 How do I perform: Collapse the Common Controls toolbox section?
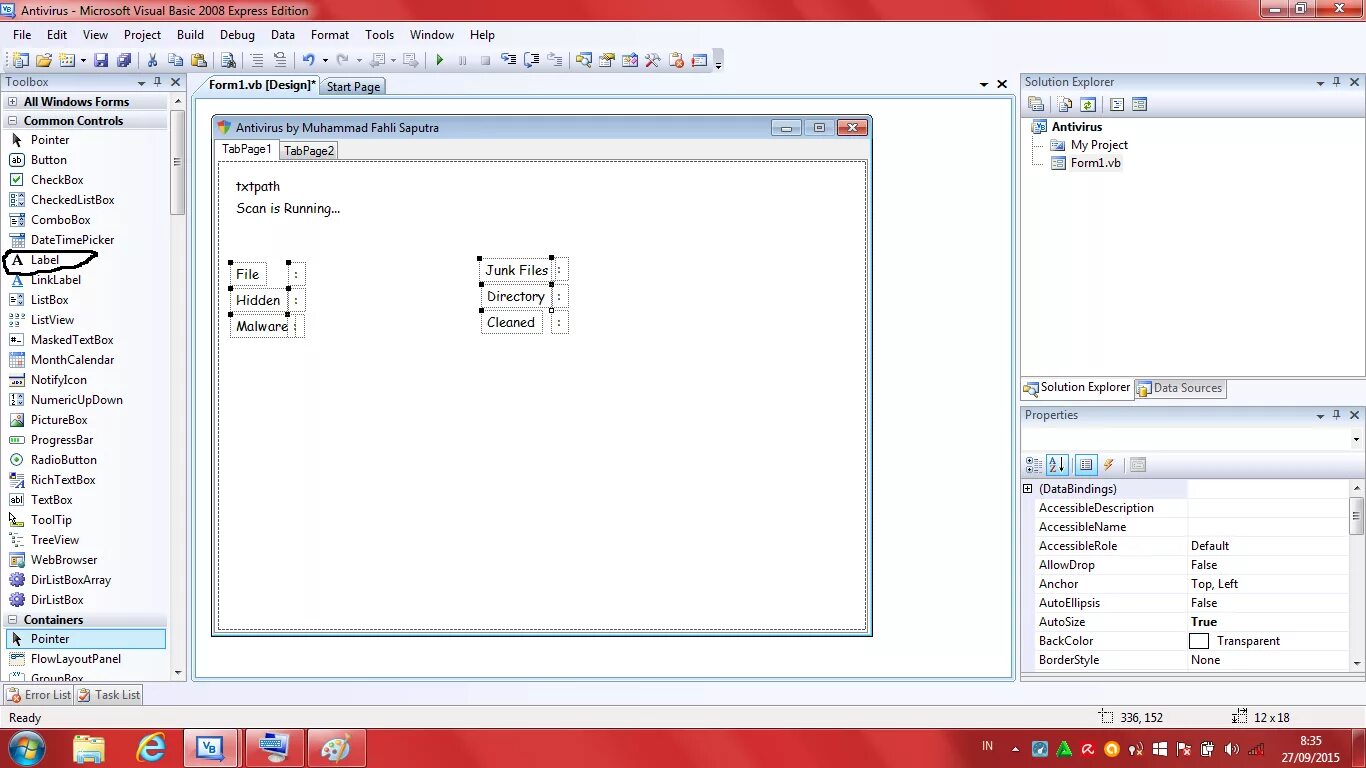pyautogui.click(x=12, y=121)
